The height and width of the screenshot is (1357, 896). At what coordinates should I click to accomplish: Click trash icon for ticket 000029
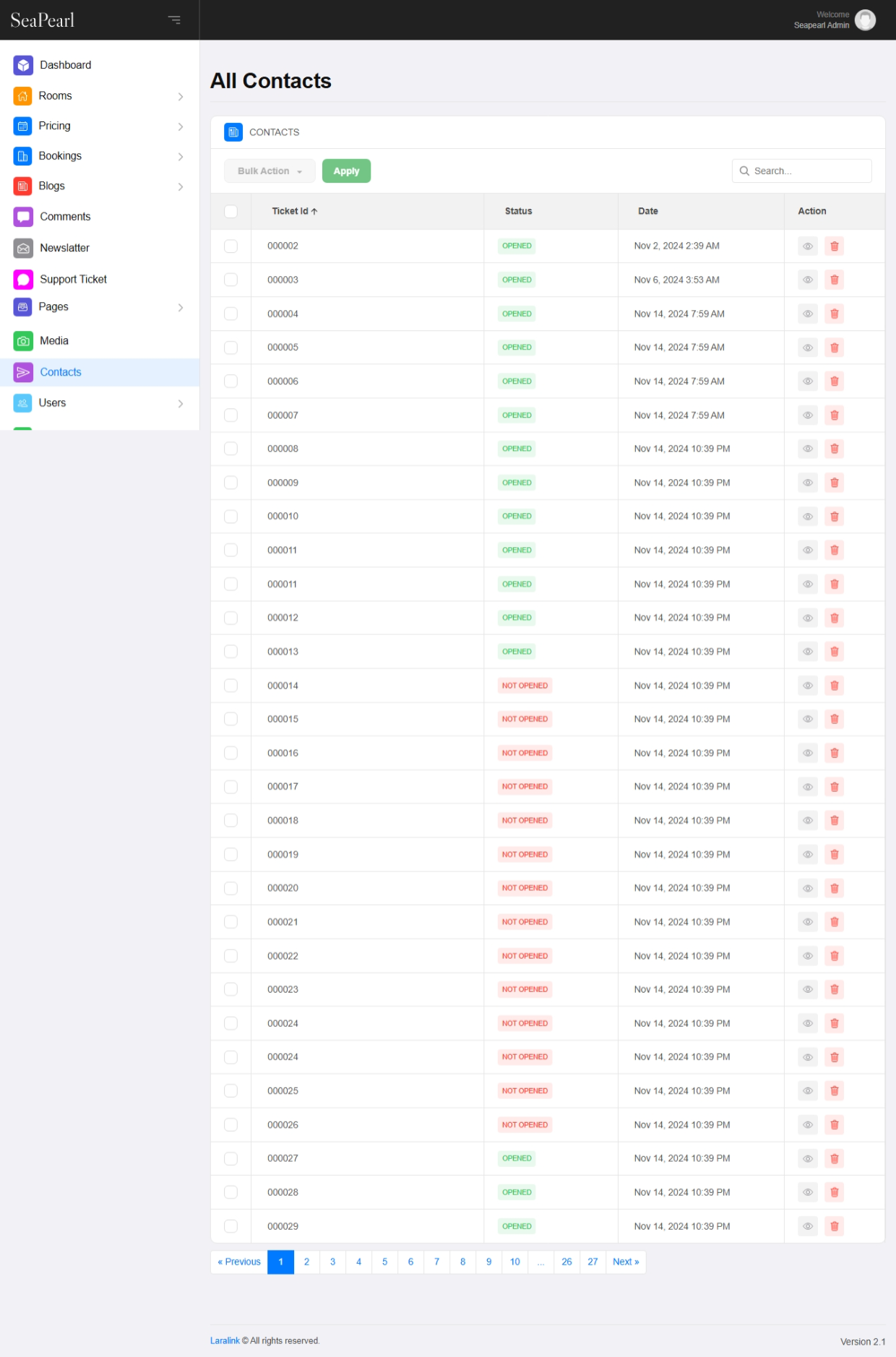click(x=834, y=1226)
